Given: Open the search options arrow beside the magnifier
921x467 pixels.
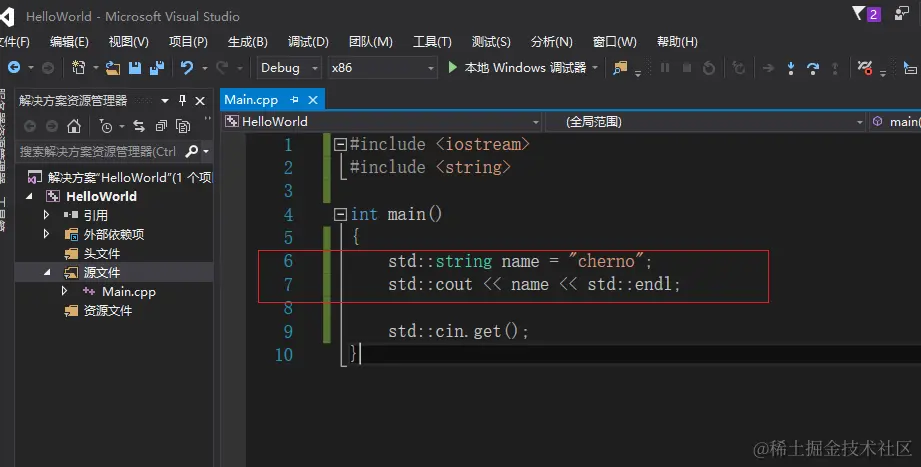Looking at the screenshot, I should click(x=206, y=152).
